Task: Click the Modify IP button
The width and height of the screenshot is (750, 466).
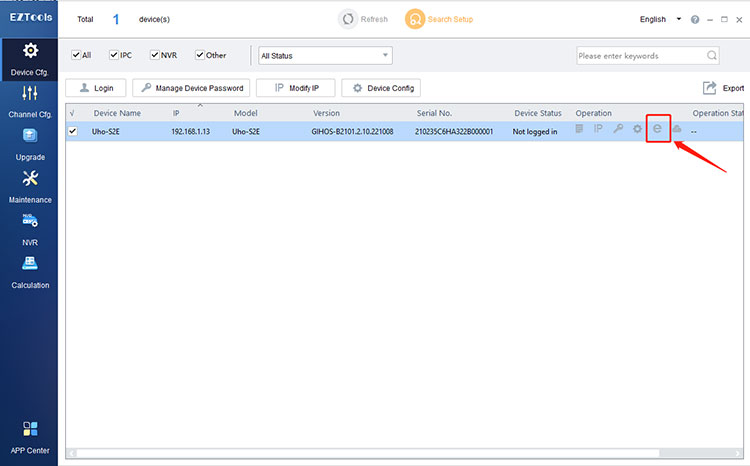Action: coord(296,88)
